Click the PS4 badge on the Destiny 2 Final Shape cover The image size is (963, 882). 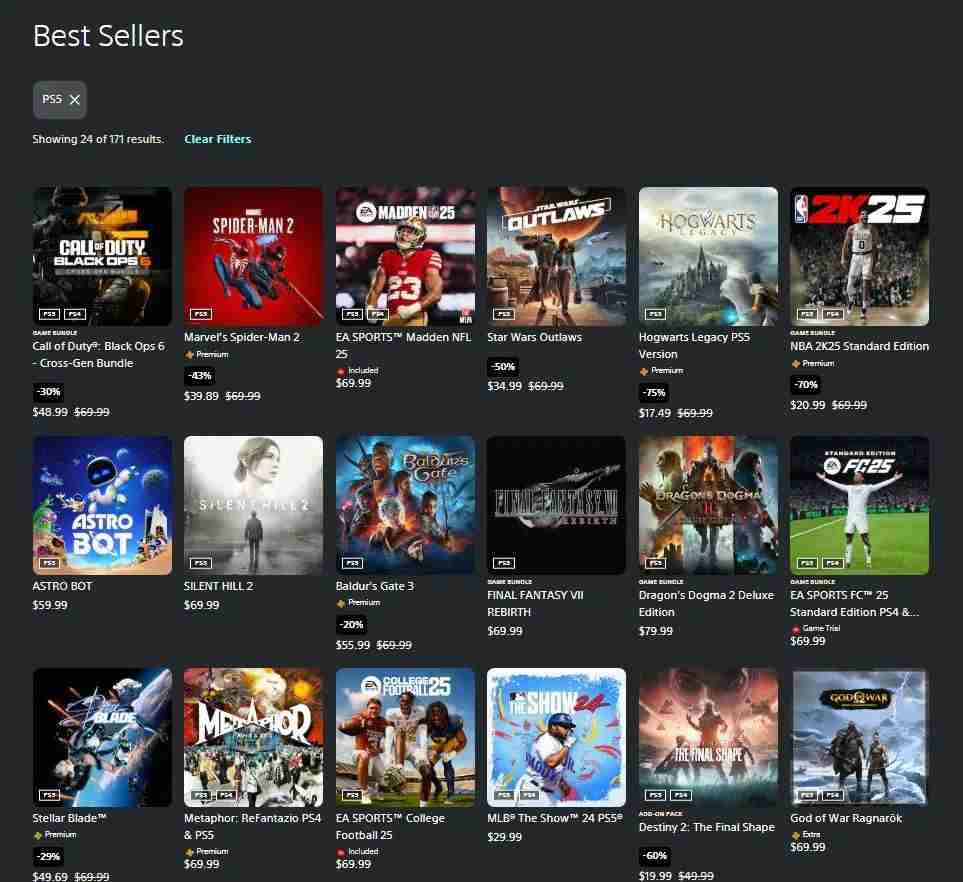(x=681, y=795)
